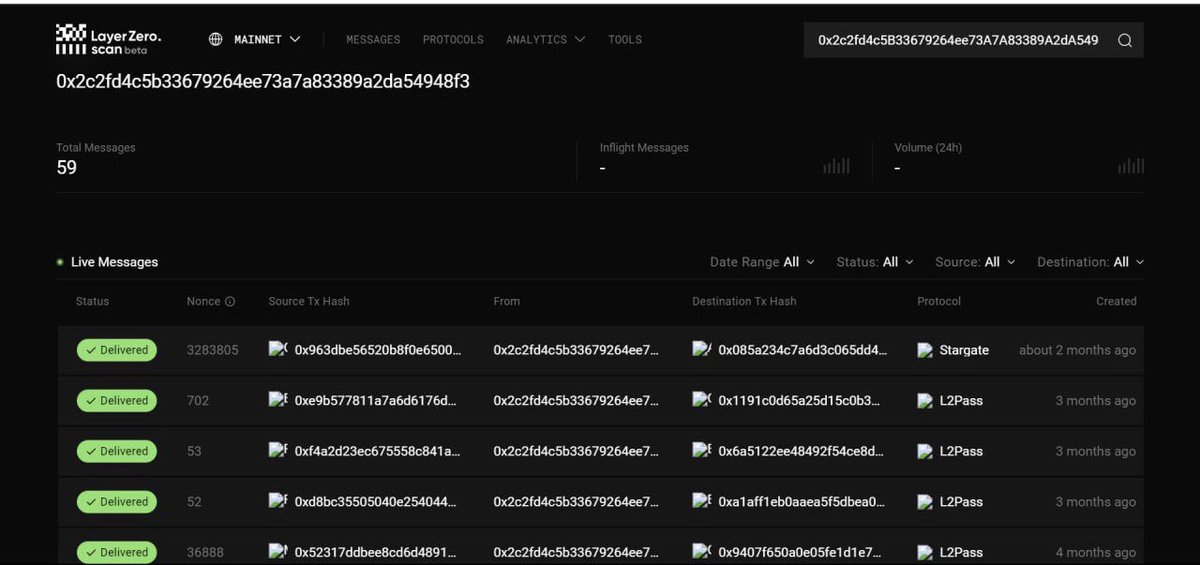Expand the ANALYTICS menu

[x=544, y=40]
